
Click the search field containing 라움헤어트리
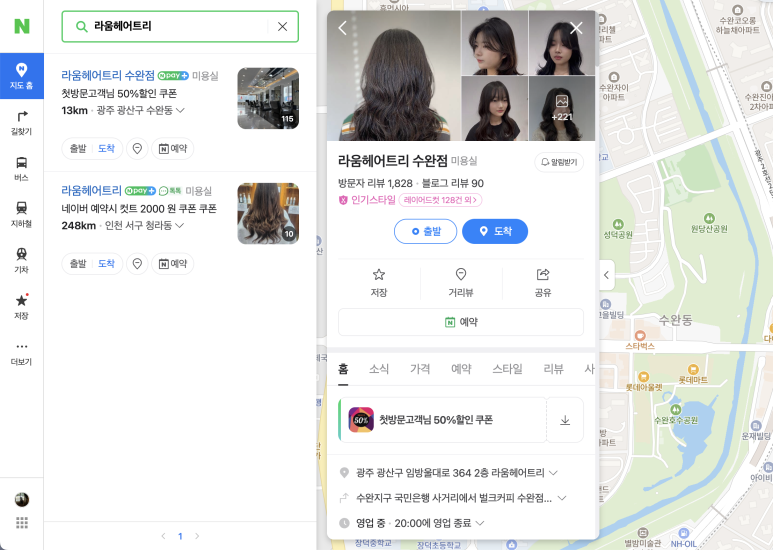pyautogui.click(x=180, y=26)
